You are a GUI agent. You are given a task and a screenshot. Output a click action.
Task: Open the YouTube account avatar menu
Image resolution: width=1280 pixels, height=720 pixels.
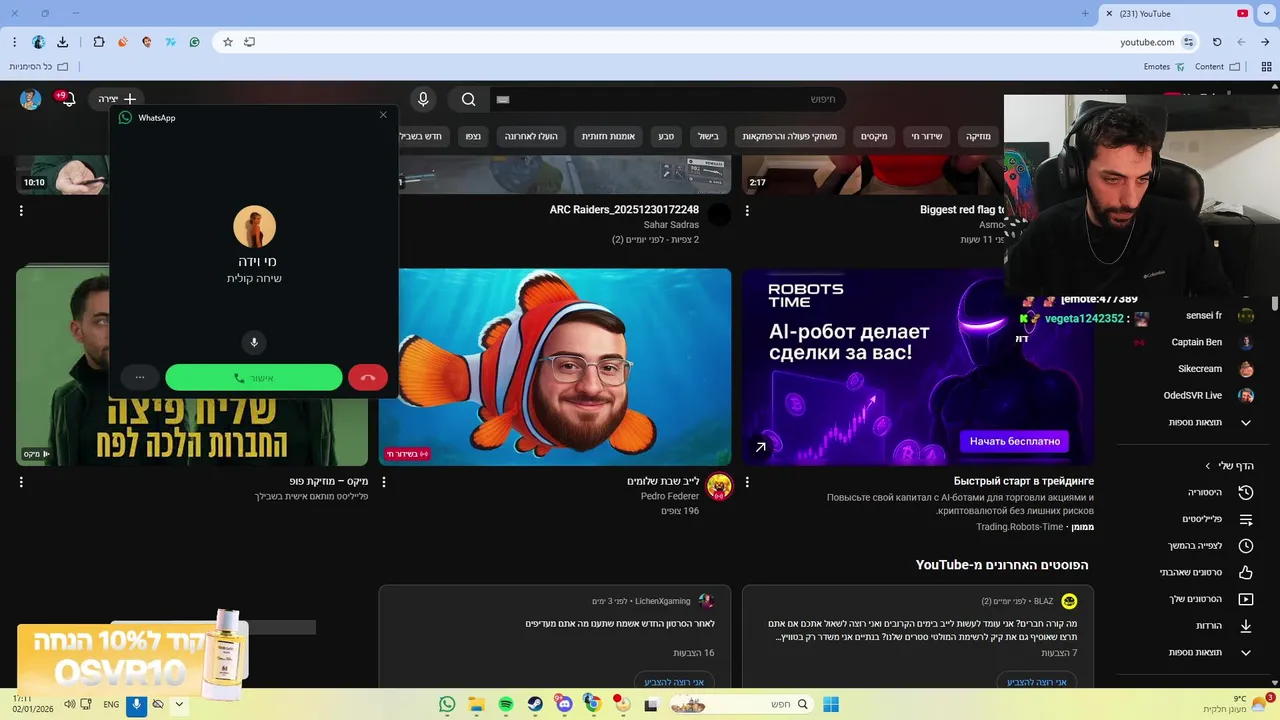(x=30, y=99)
